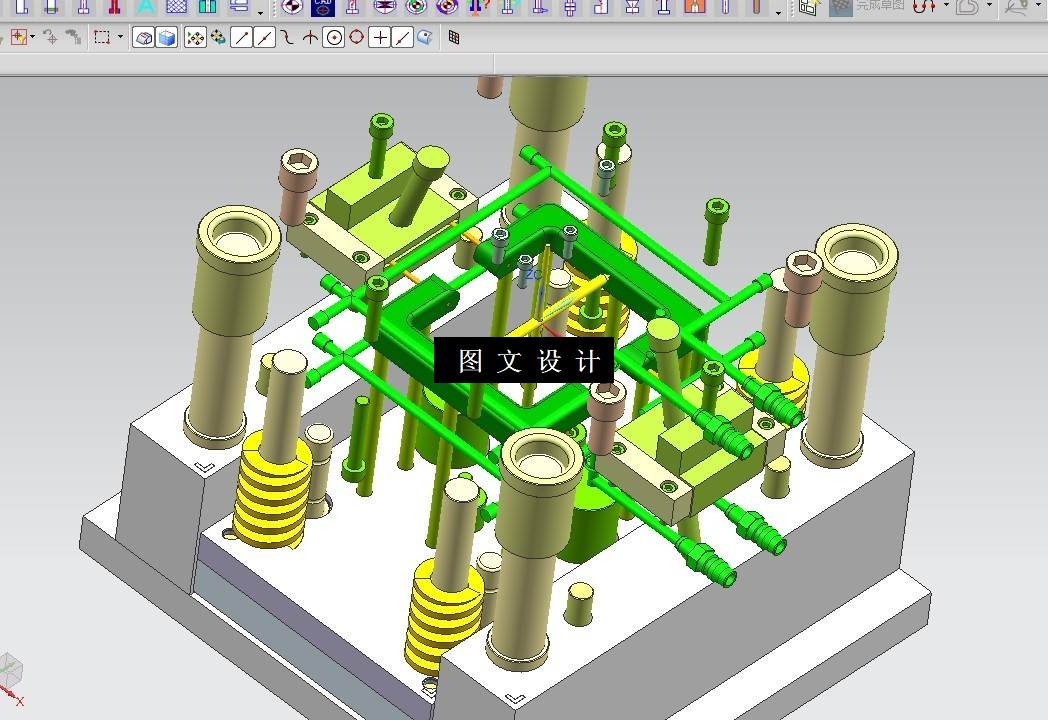Open the rectangle selection method dropdown

click(x=120, y=37)
